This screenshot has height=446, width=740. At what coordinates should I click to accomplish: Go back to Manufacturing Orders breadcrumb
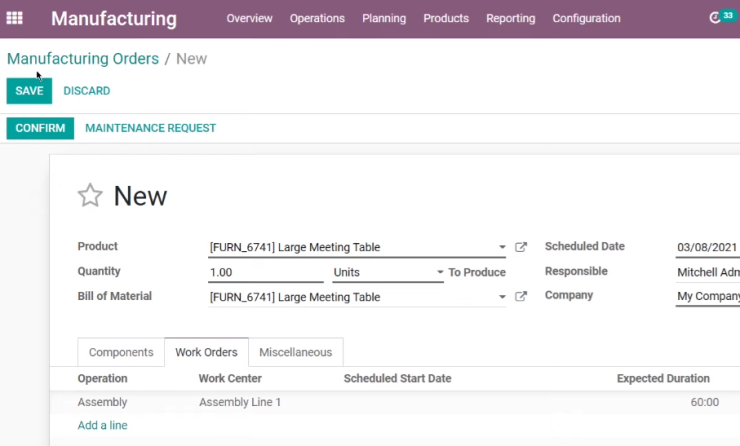coord(83,59)
